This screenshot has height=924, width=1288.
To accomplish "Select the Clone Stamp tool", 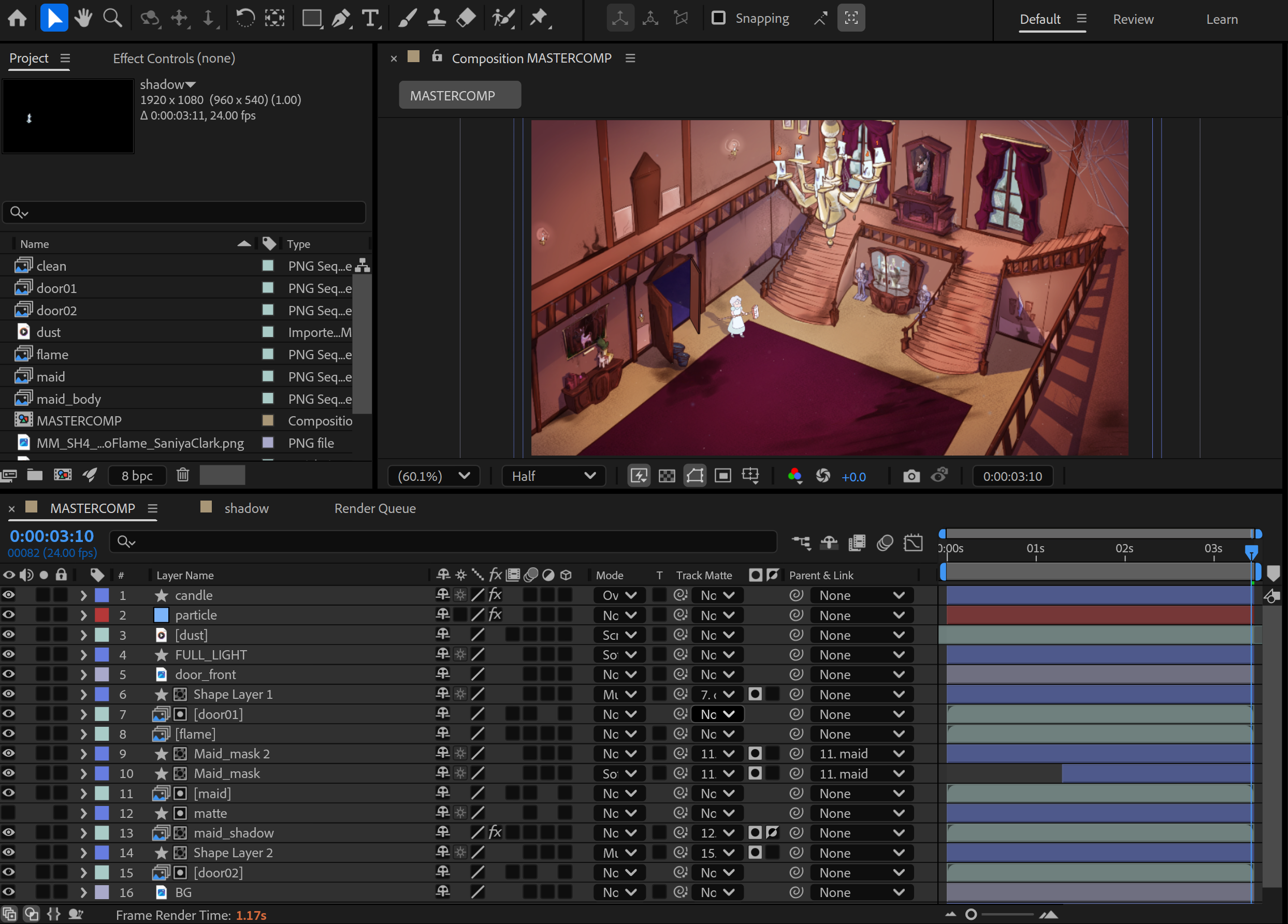I will [x=436, y=18].
